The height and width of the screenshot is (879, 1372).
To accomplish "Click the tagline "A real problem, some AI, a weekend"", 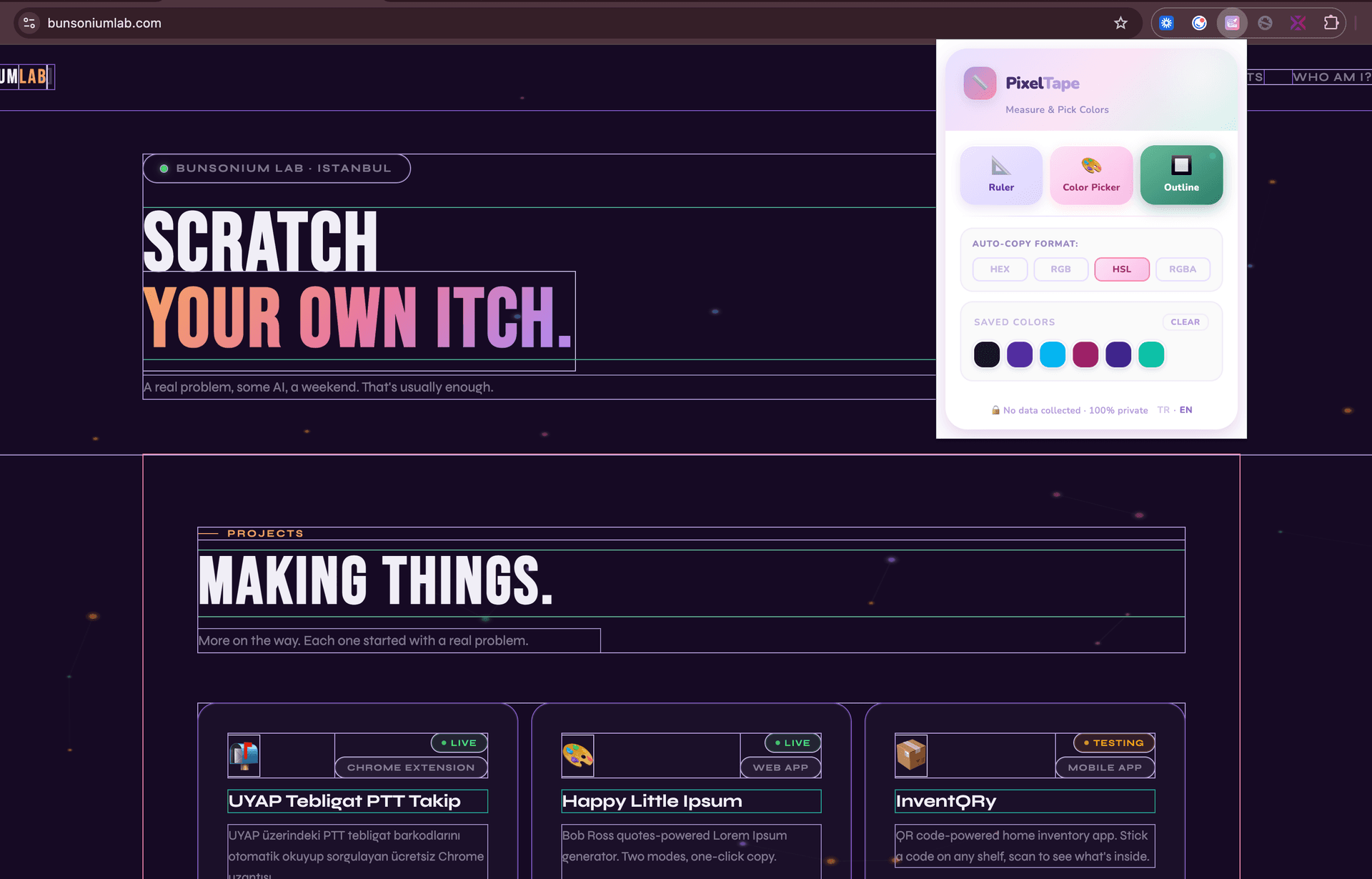I will pos(318,387).
